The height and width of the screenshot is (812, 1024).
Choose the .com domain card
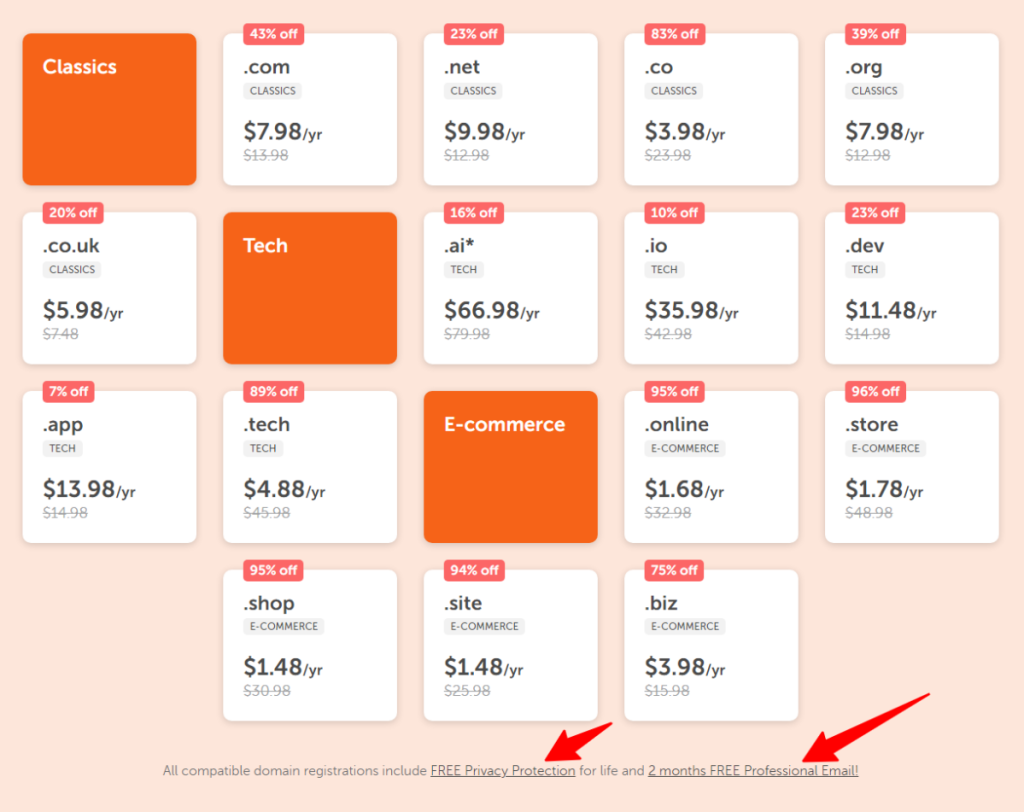tap(310, 110)
